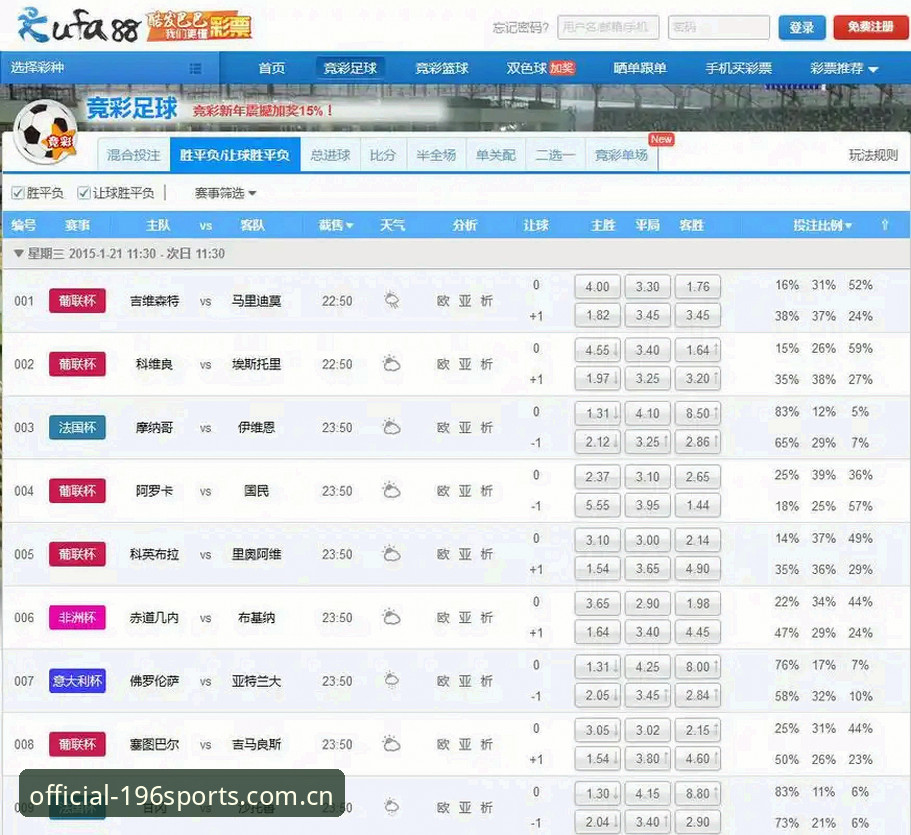Open the 选择彩种 selector

[109, 68]
